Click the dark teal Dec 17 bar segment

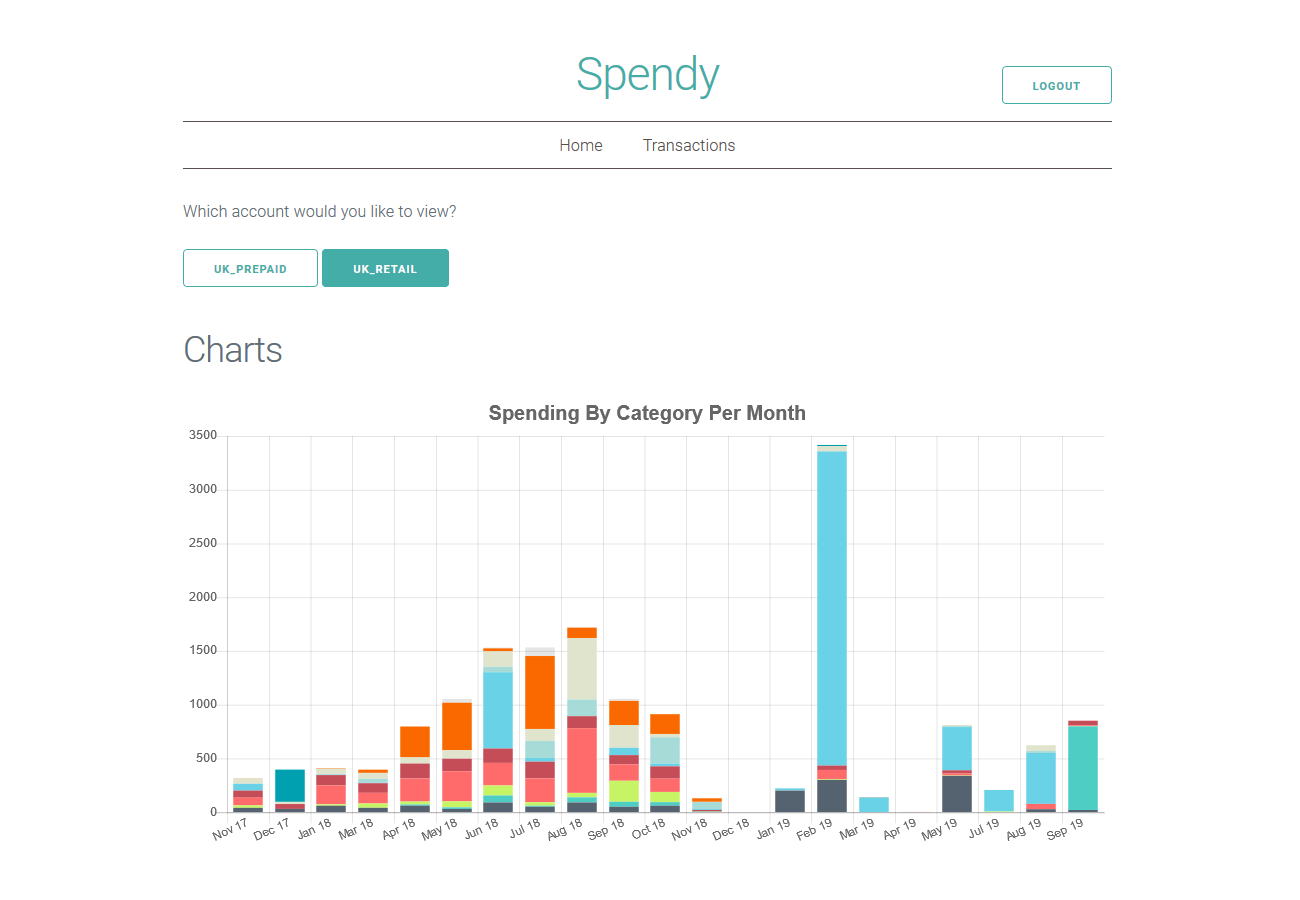tap(290, 785)
